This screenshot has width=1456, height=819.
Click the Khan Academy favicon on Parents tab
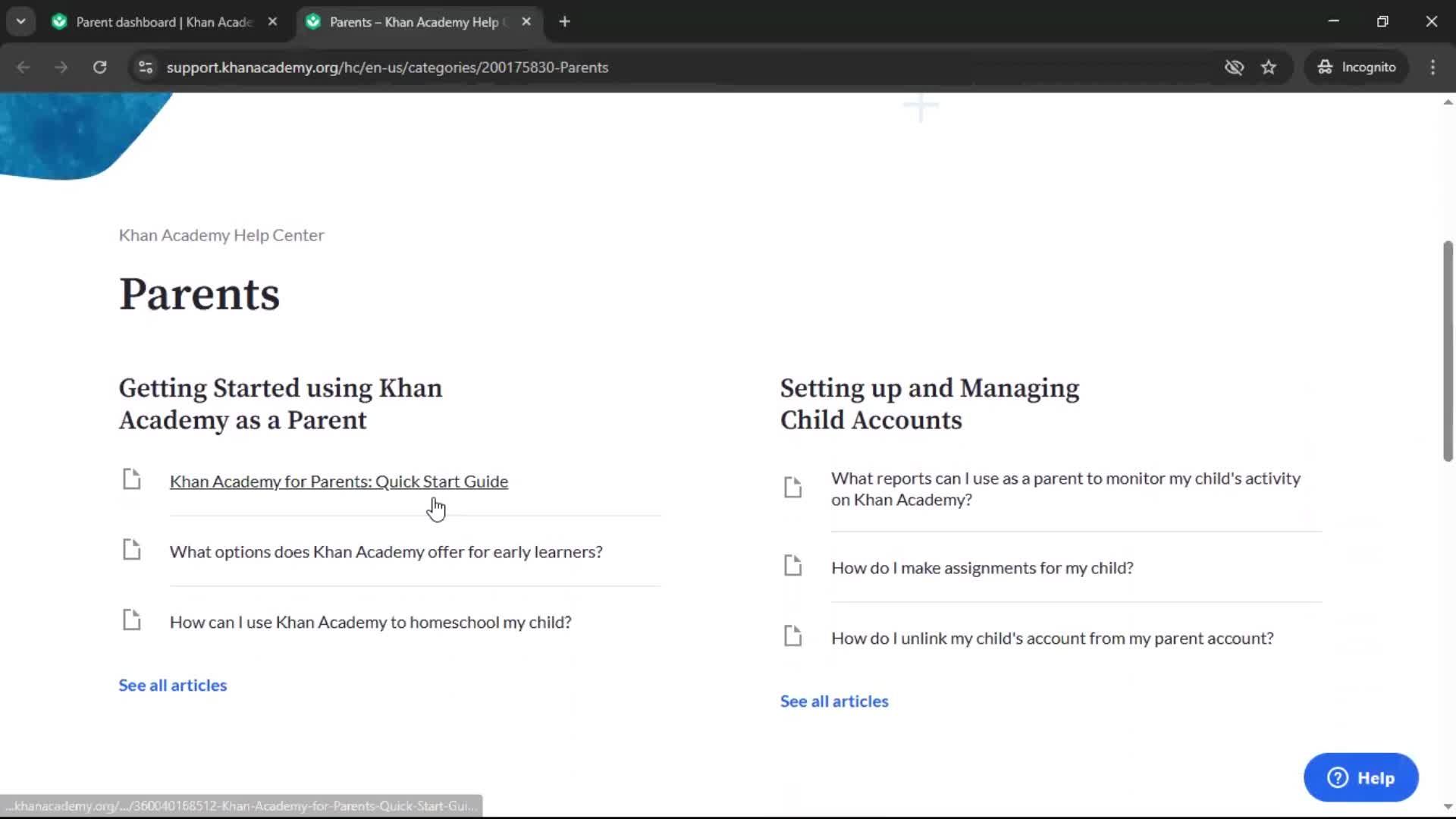point(313,22)
